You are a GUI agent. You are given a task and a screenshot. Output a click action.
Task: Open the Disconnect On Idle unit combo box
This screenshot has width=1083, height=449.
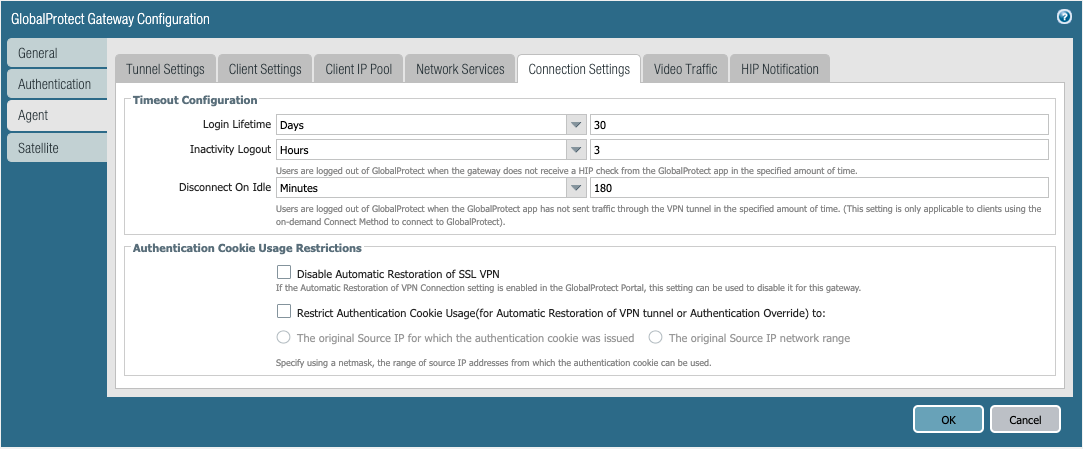point(430,187)
